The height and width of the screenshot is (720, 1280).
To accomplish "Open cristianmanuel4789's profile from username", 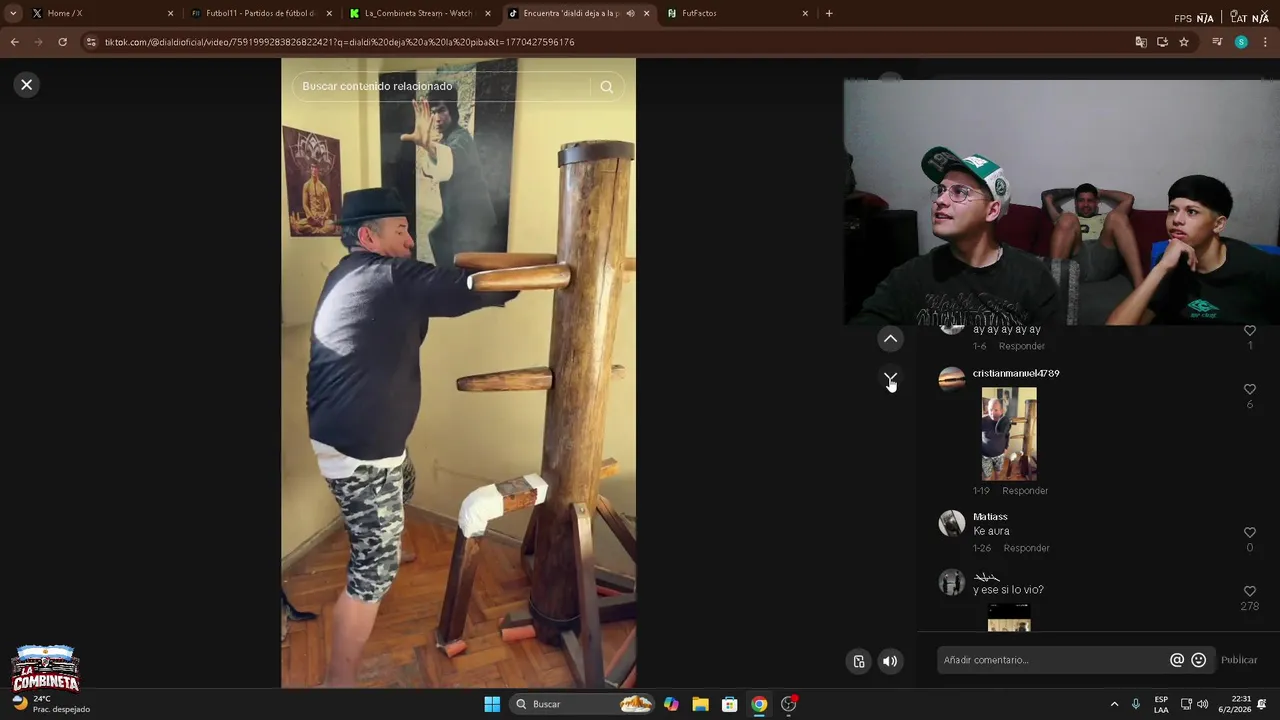I will click(1016, 373).
